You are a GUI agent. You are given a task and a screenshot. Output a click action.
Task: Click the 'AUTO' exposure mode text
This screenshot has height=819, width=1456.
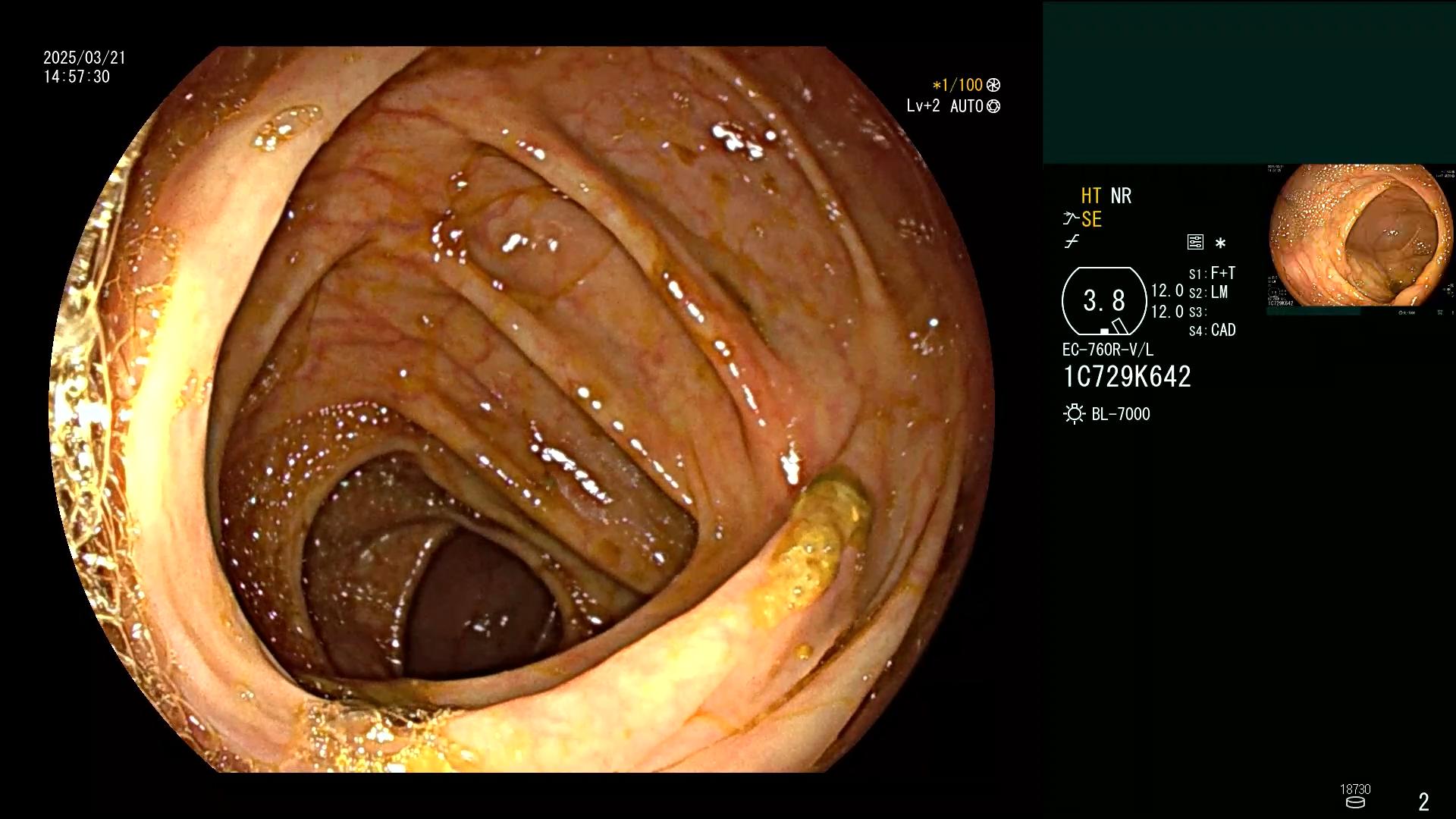click(x=966, y=106)
